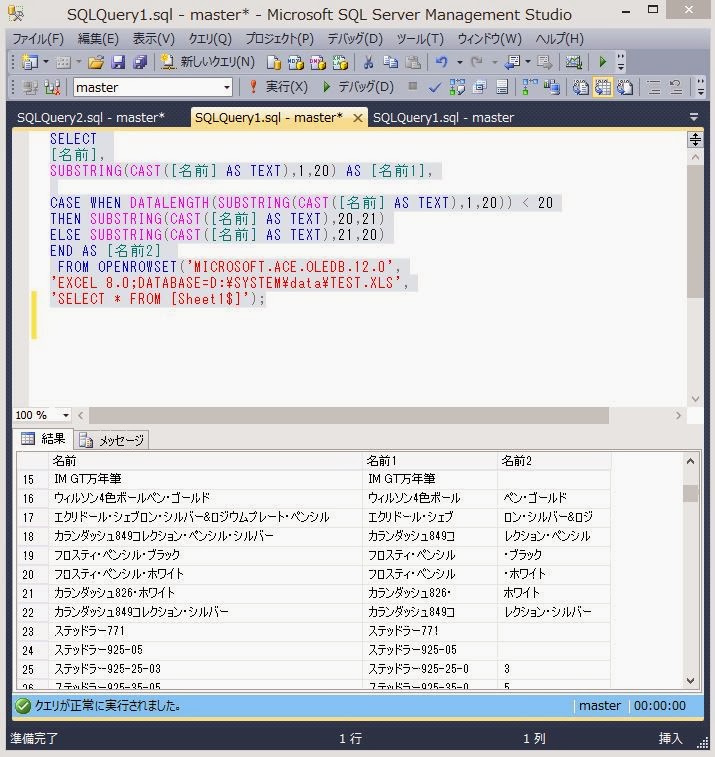
Task: Open the zoom 100 % dropdown
Action: 65,415
